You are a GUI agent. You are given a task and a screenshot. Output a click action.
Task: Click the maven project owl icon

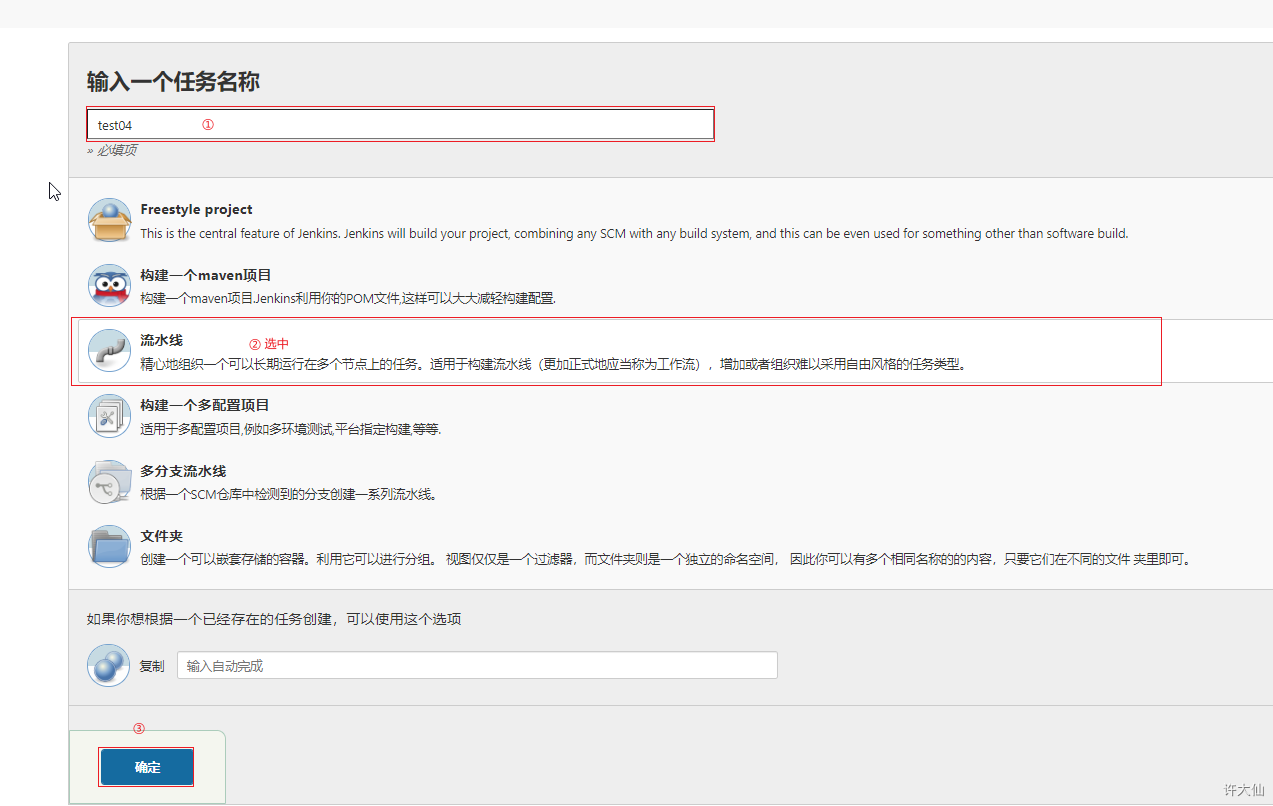tap(109, 285)
